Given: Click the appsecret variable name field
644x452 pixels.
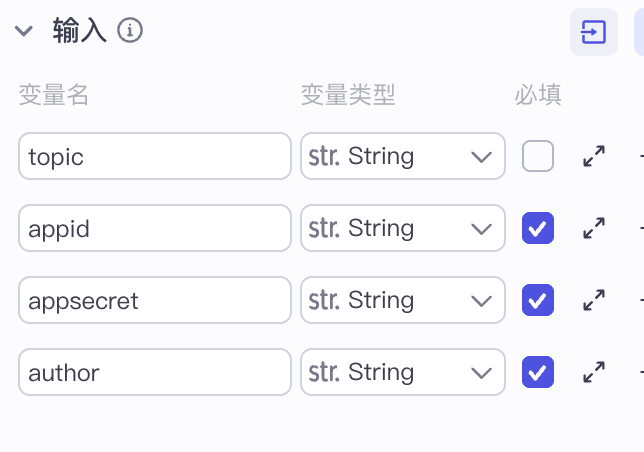Looking at the screenshot, I should pyautogui.click(x=154, y=301).
